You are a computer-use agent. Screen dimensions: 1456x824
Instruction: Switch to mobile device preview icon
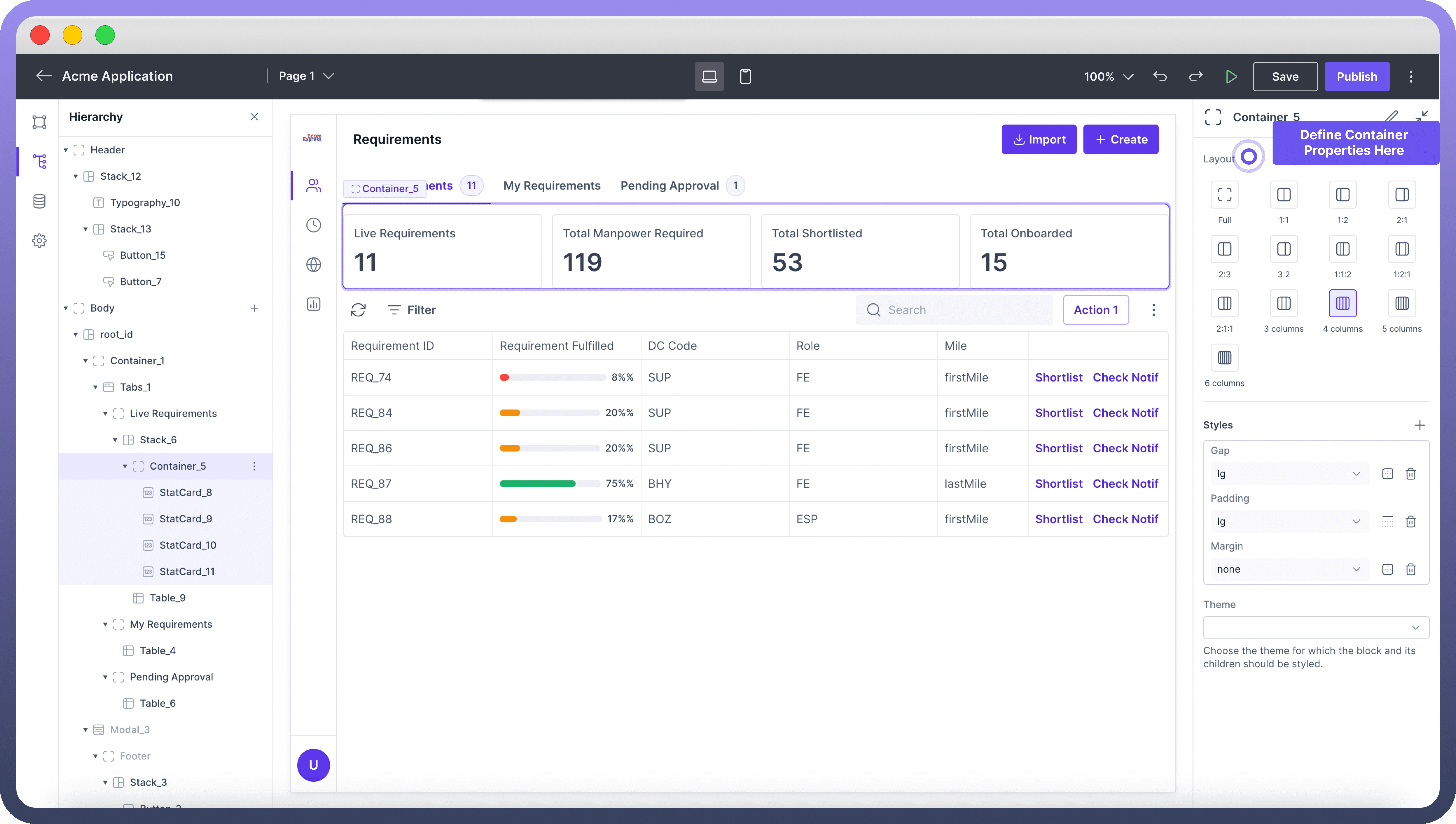[x=745, y=76]
